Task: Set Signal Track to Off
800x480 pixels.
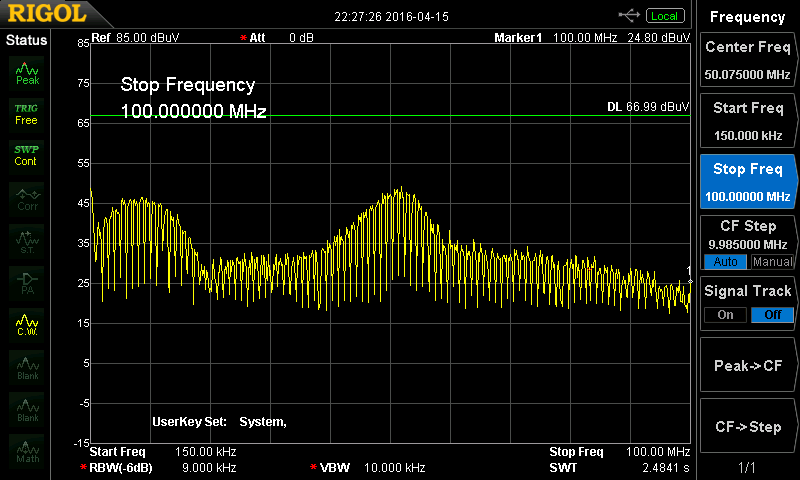Action: point(772,315)
